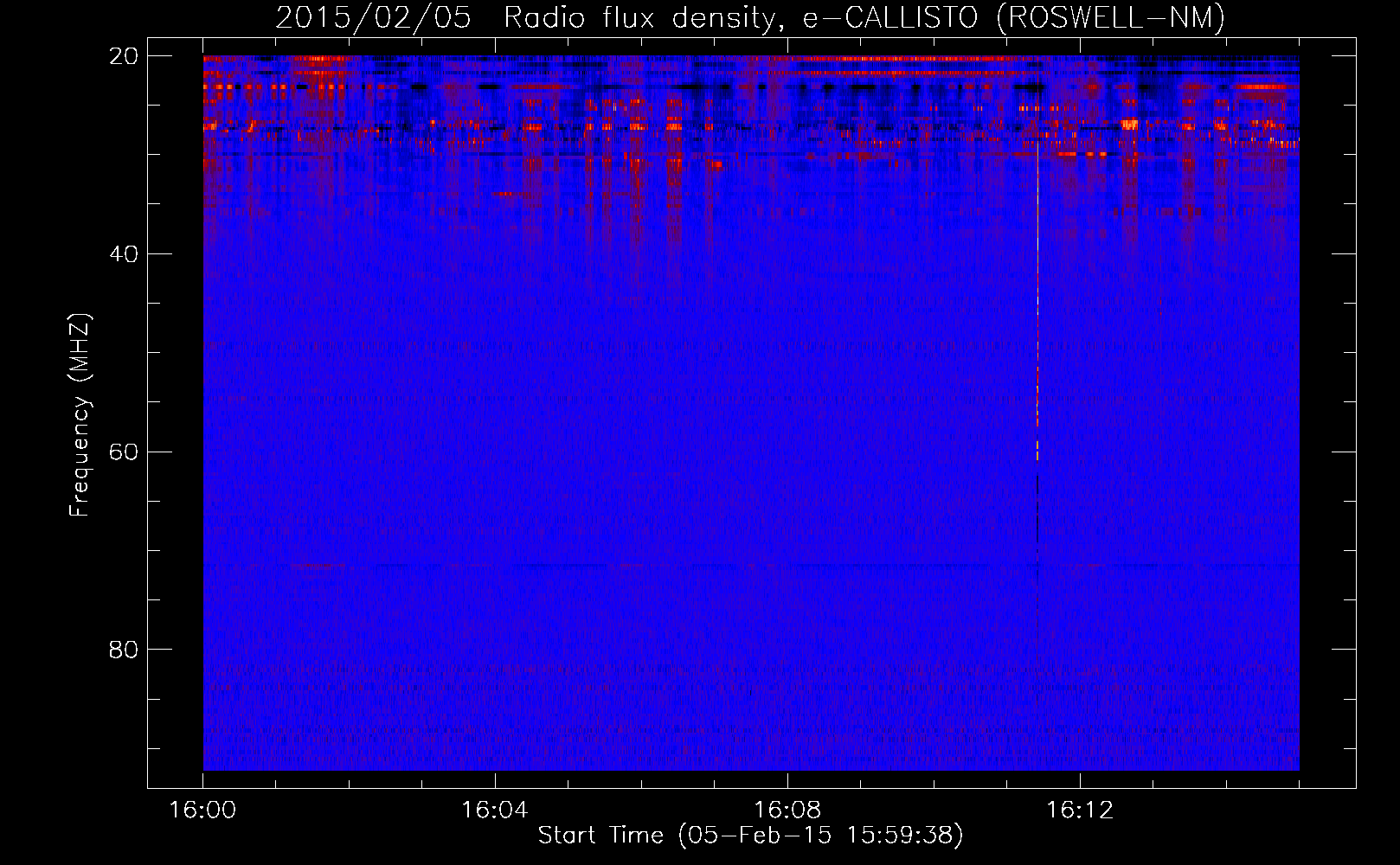1400x865 pixels.
Task: Click the 'Start Time (05-Feb-15 15:59:38)' label
Action: tap(750, 835)
